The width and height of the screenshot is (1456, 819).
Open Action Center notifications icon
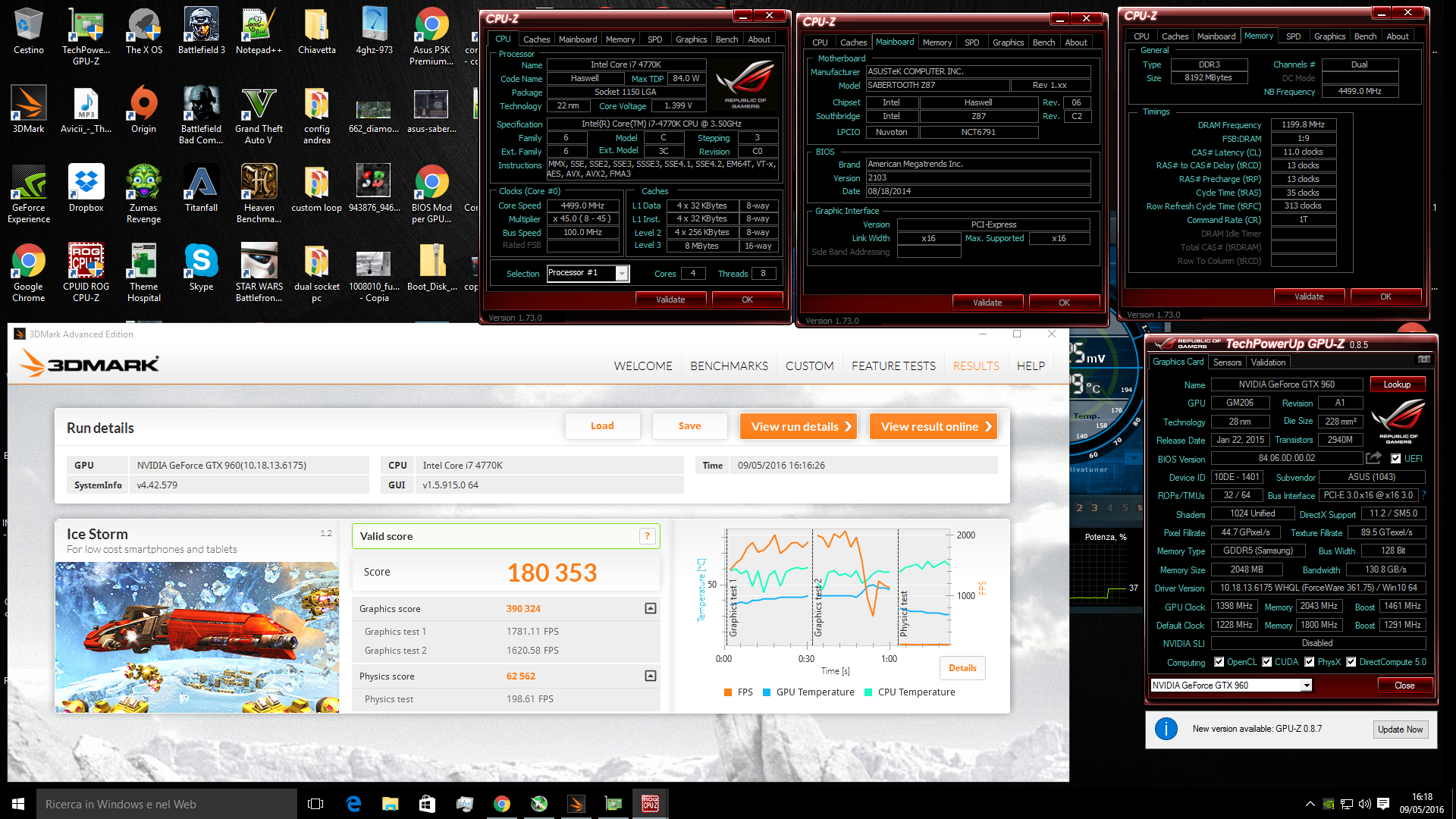[x=1383, y=804]
